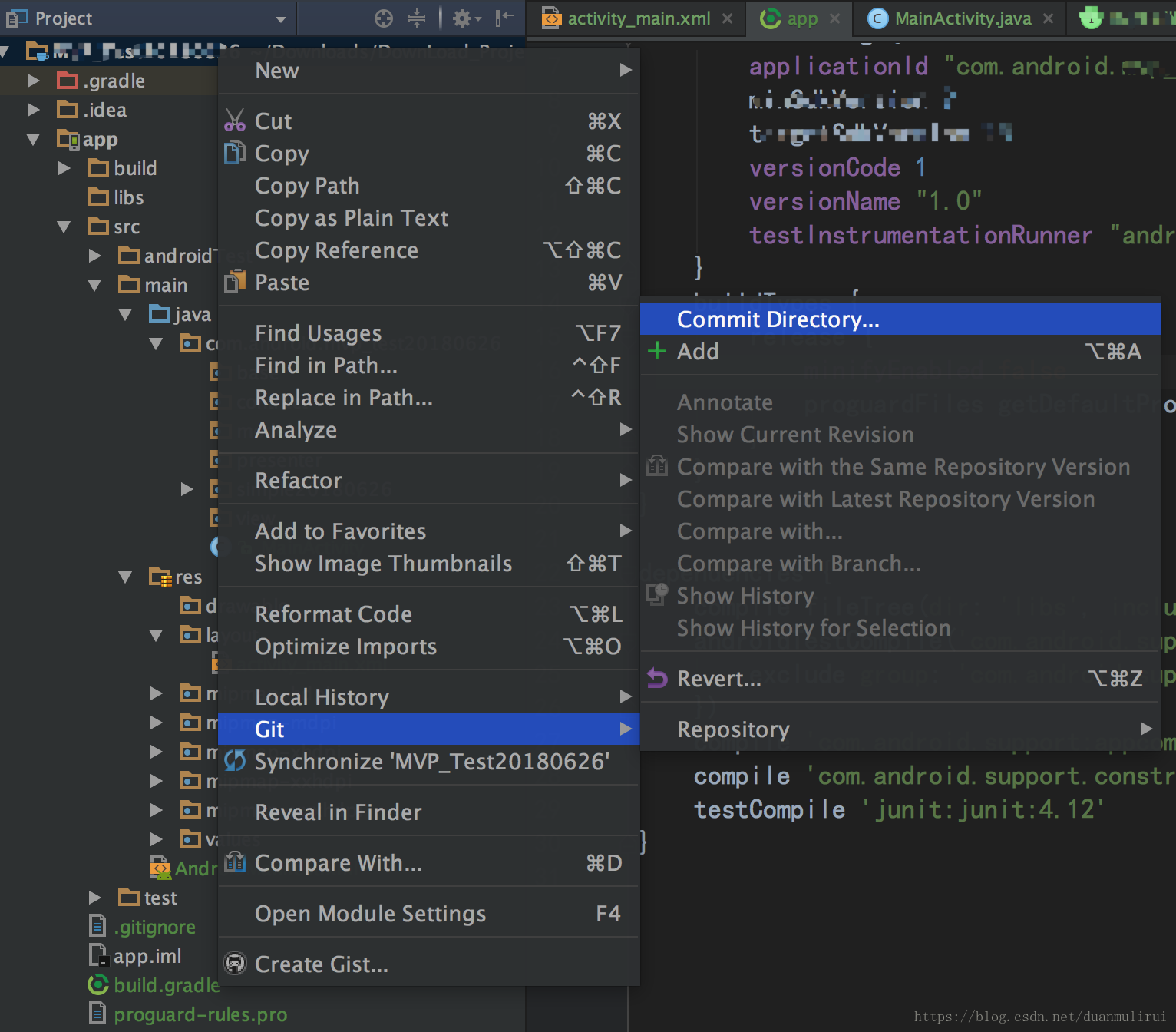1176x1032 pixels.
Task: Choose Reveal in Finder
Action: pos(429,812)
